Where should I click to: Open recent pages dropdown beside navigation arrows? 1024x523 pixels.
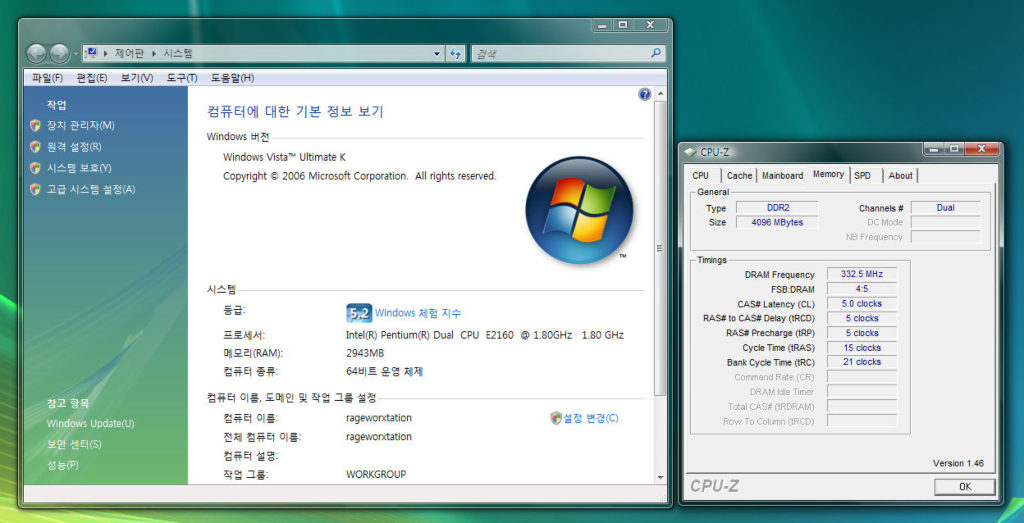click(x=76, y=54)
